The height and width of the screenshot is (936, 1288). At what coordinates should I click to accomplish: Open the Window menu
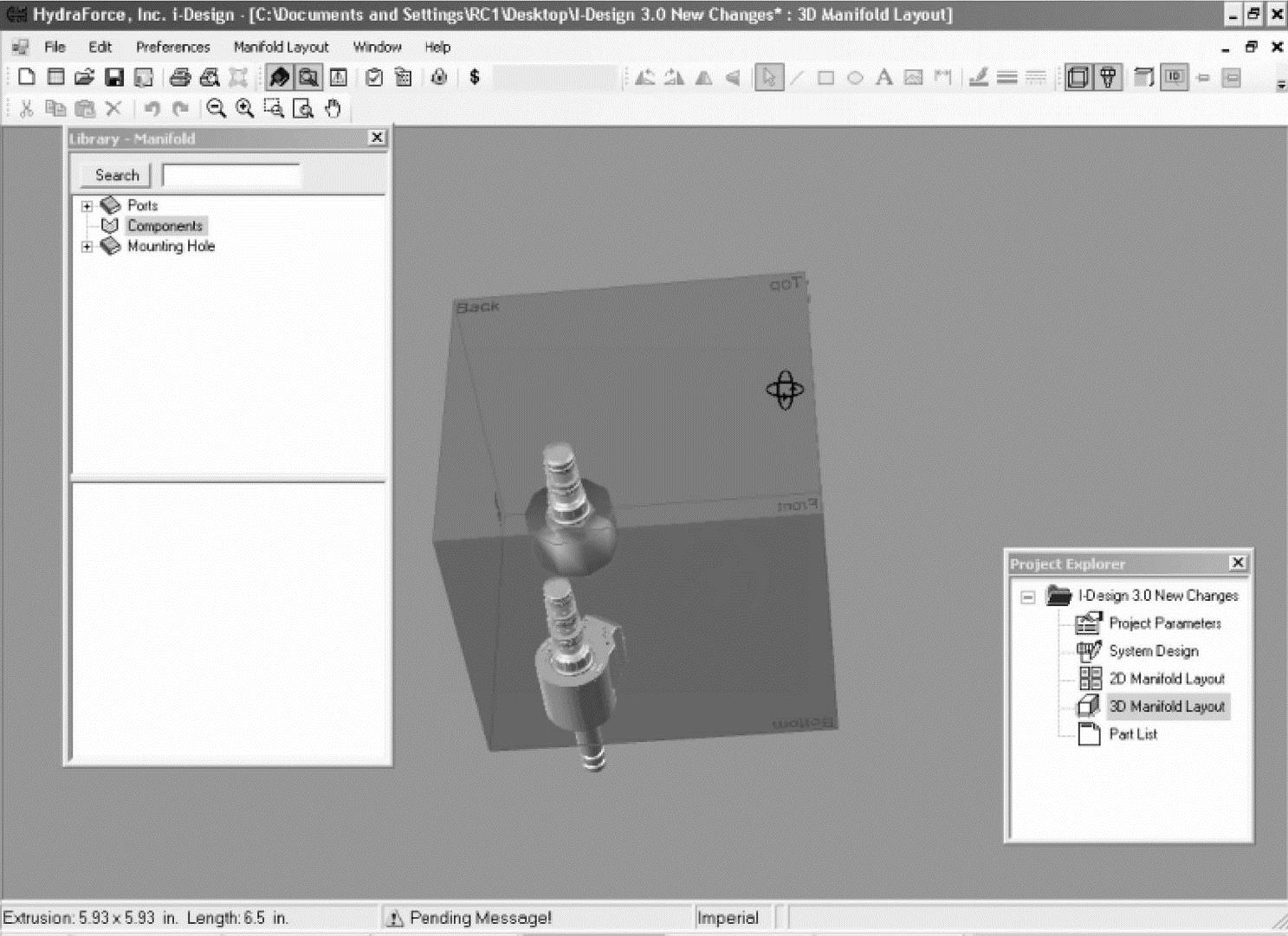[x=377, y=47]
